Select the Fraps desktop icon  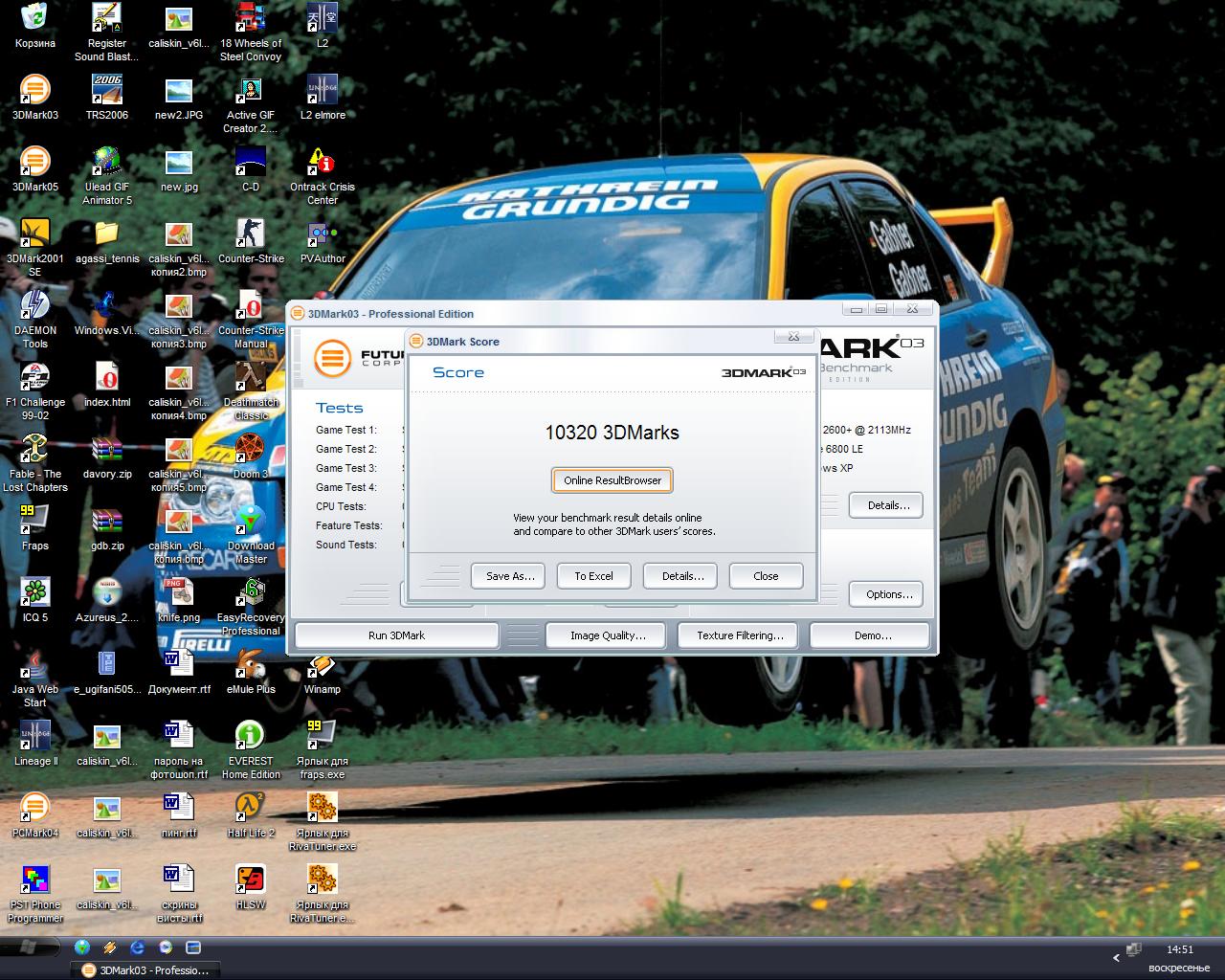pyautogui.click(x=35, y=522)
